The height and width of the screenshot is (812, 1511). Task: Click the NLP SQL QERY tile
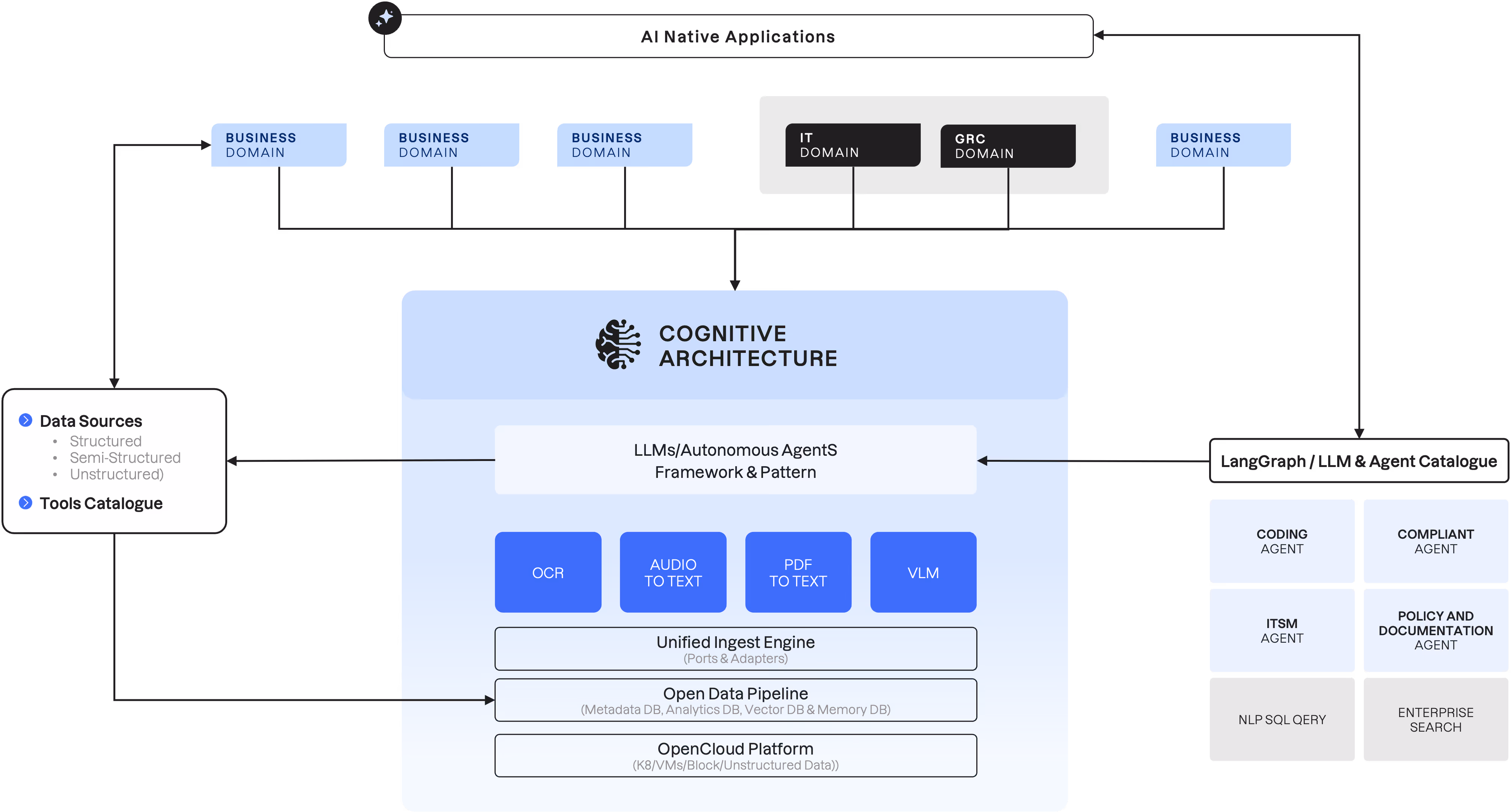pos(1282,719)
